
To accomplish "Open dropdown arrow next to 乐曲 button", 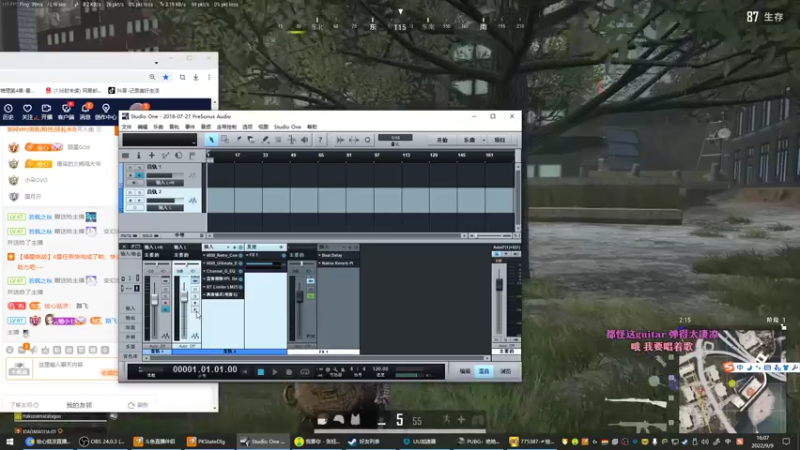I will 484,140.
